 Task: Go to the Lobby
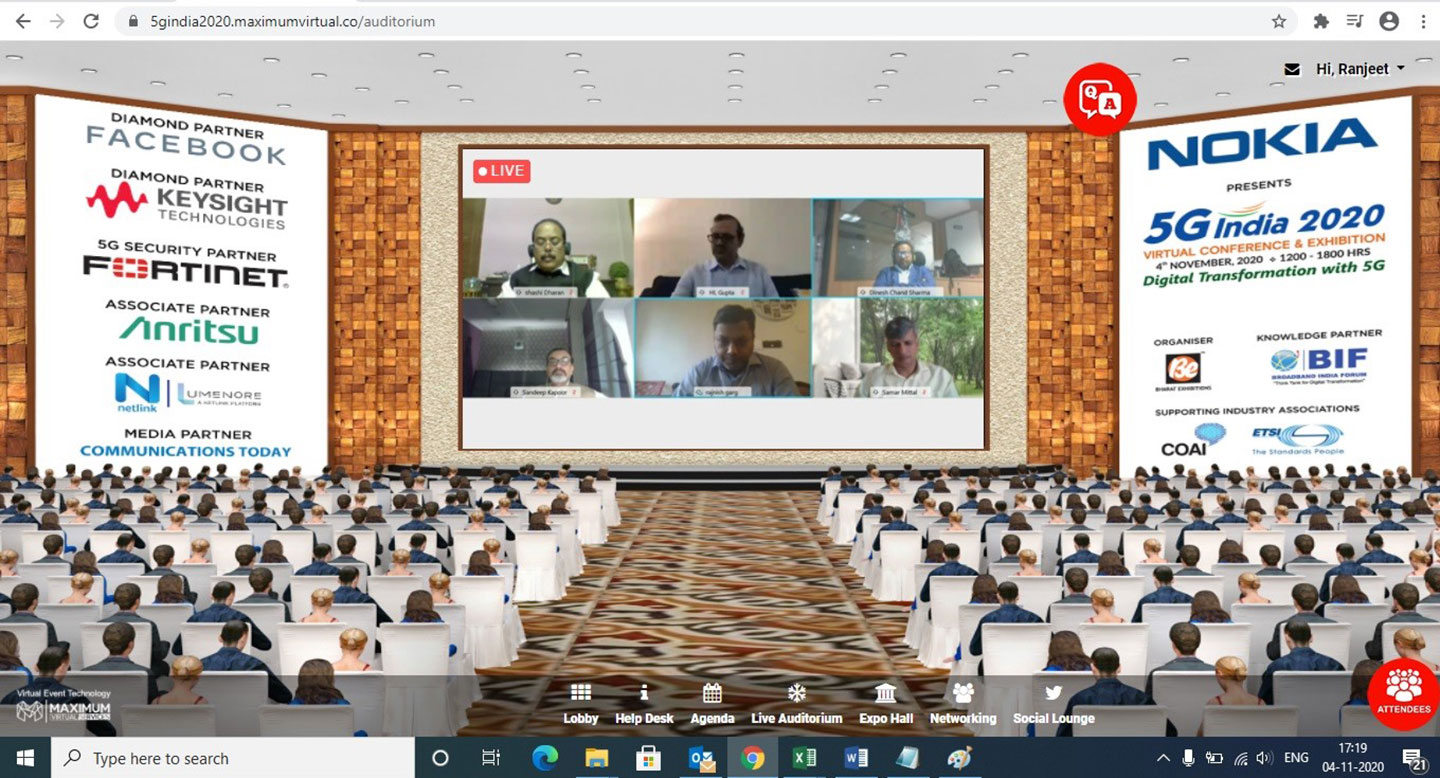(580, 705)
